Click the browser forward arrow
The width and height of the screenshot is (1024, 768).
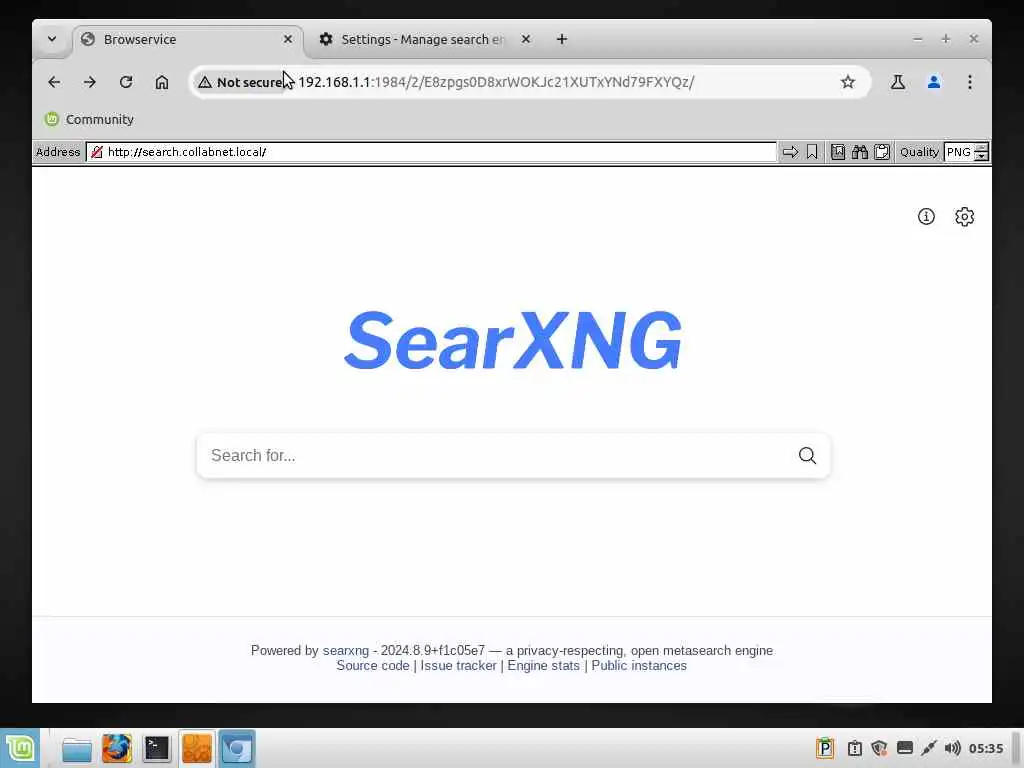click(x=90, y=82)
